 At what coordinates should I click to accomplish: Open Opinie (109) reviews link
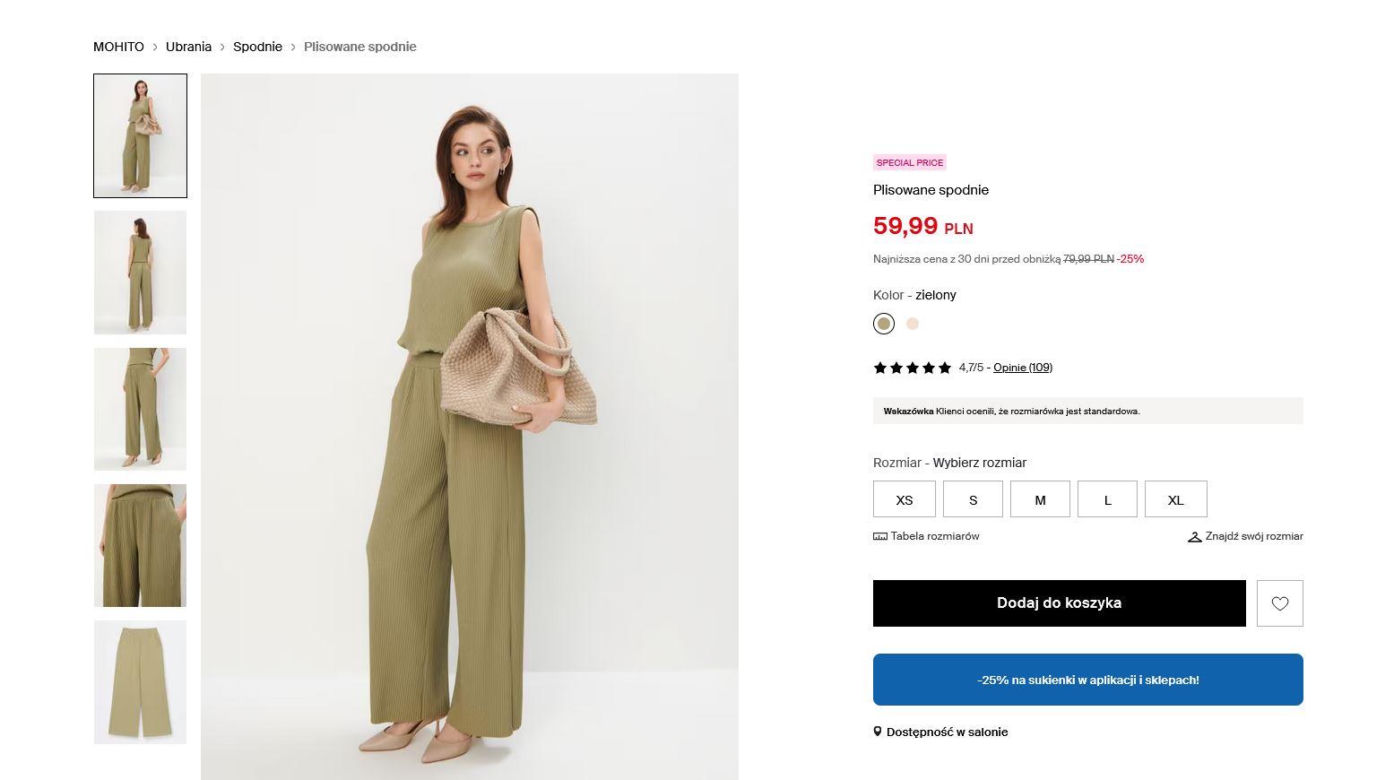pos(1023,368)
